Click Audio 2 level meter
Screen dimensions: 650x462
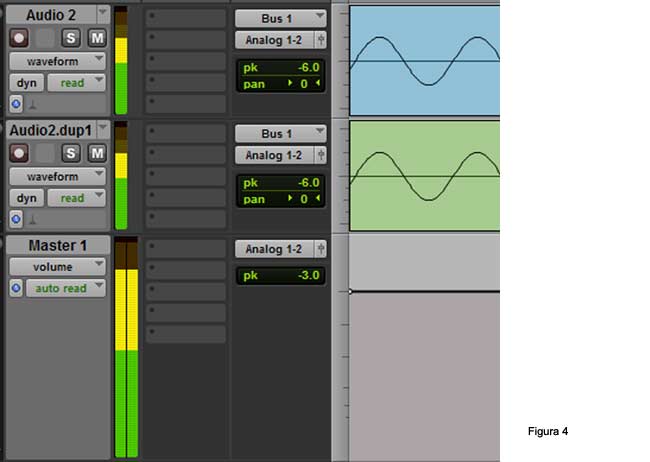click(x=121, y=60)
